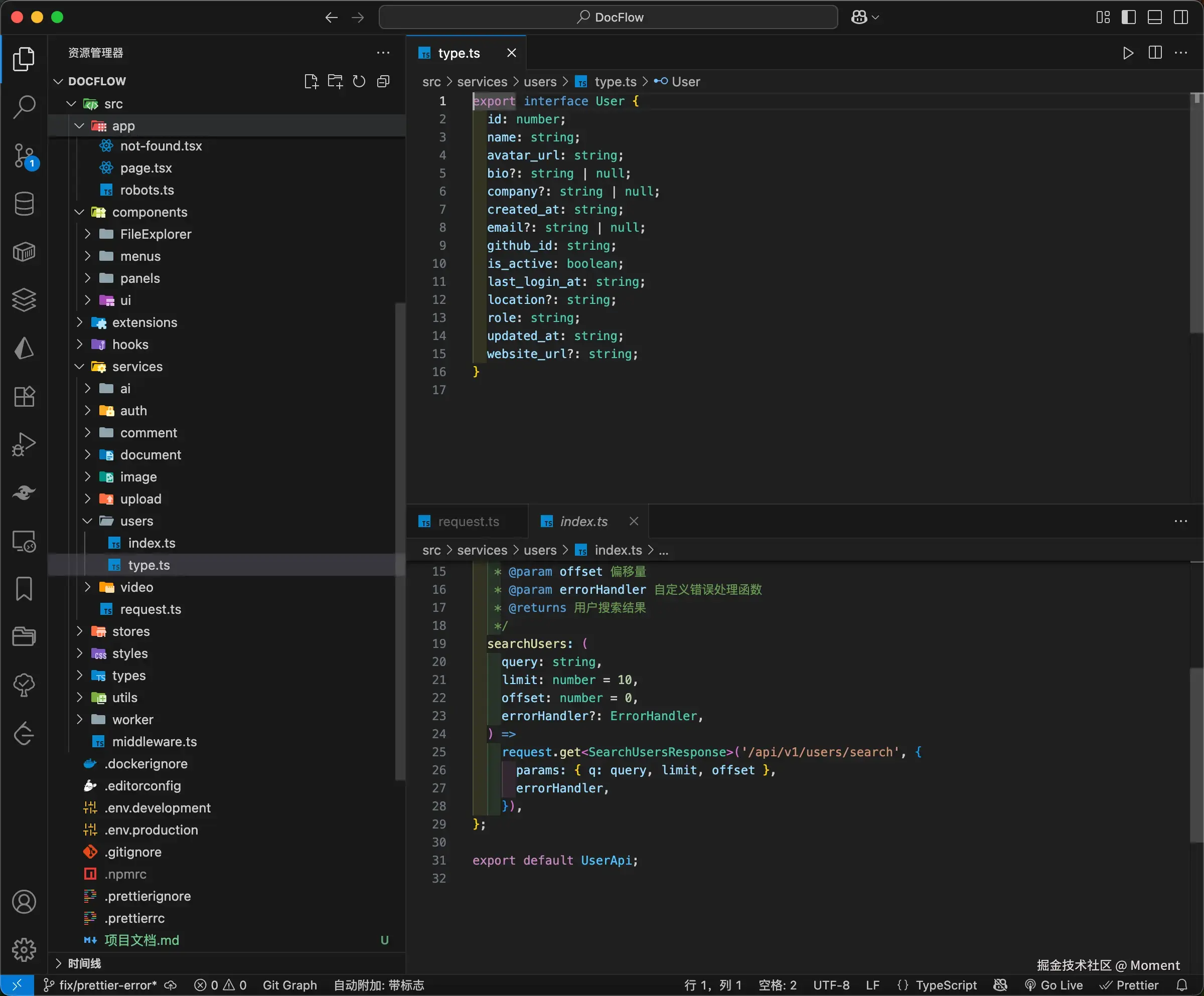This screenshot has height=996, width=1204.
Task: Switch to the request.ts tab
Action: pos(468,522)
